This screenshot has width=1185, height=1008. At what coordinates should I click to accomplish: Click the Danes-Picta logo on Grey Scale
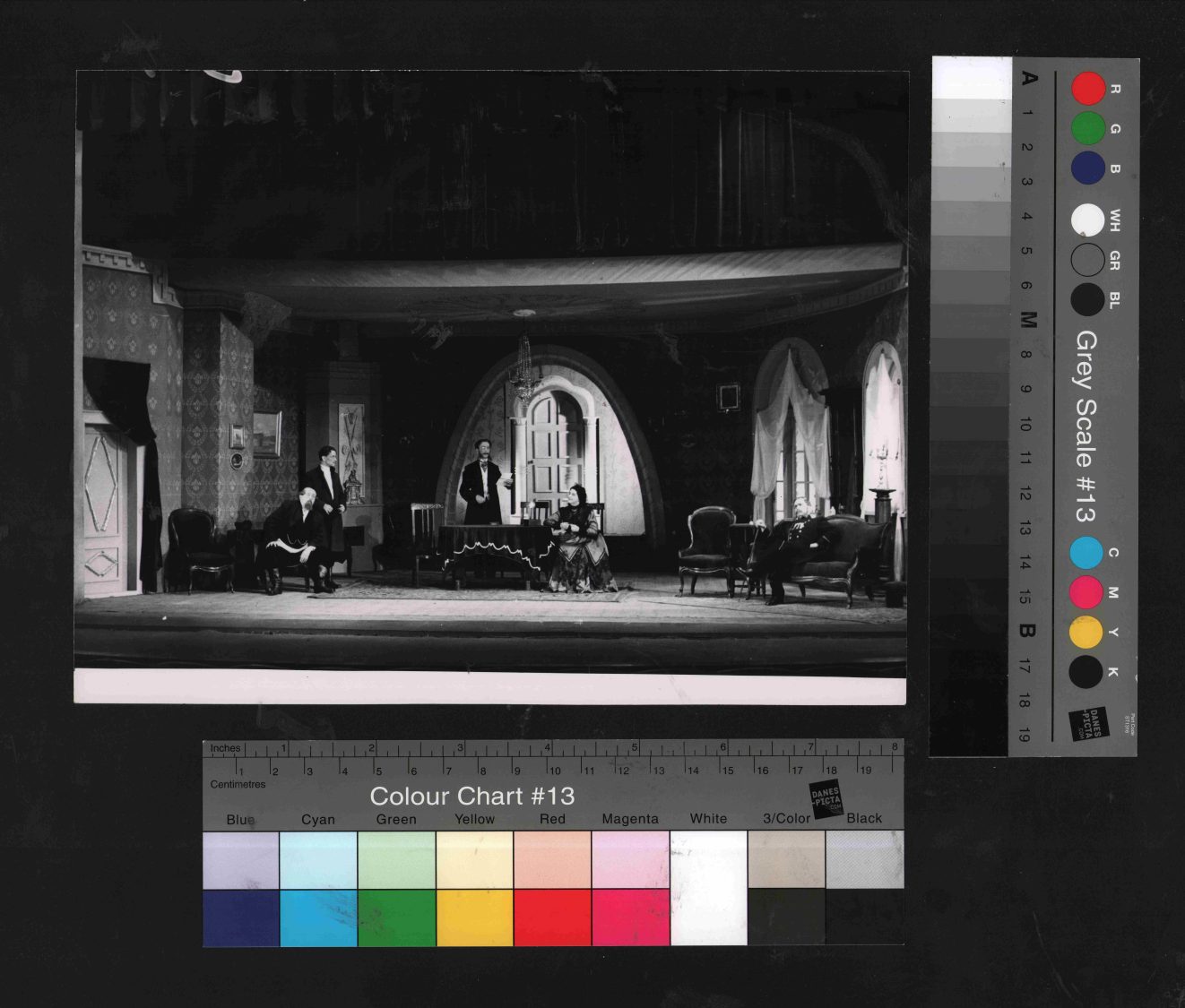[x=1089, y=723]
